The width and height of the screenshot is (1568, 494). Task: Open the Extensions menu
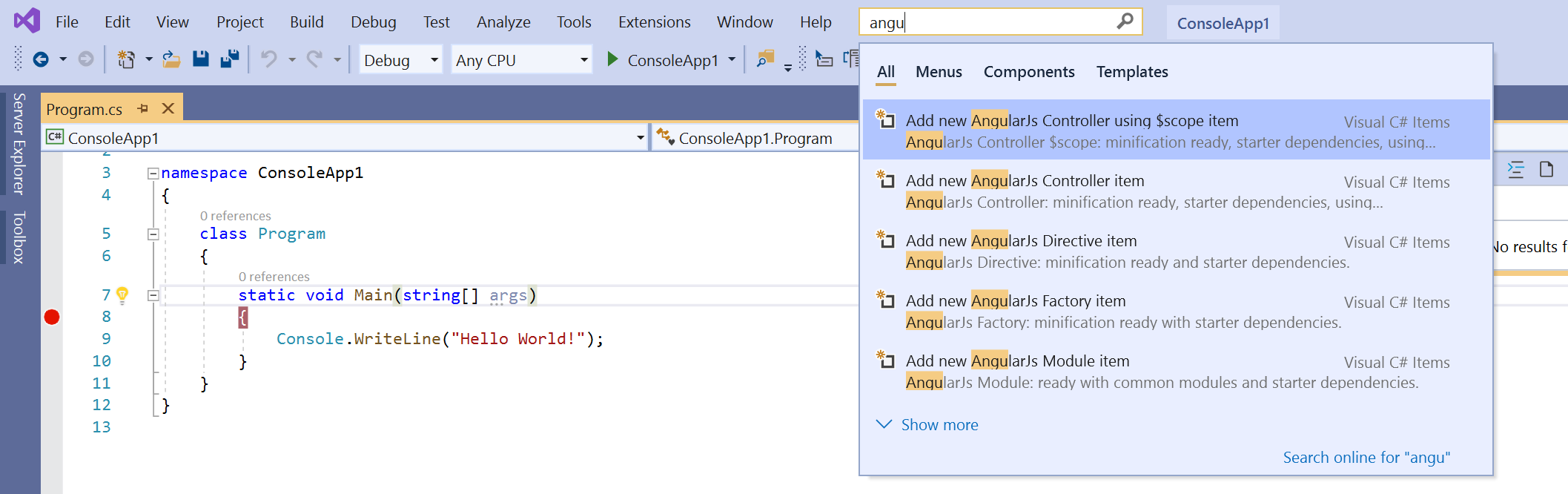(x=655, y=22)
